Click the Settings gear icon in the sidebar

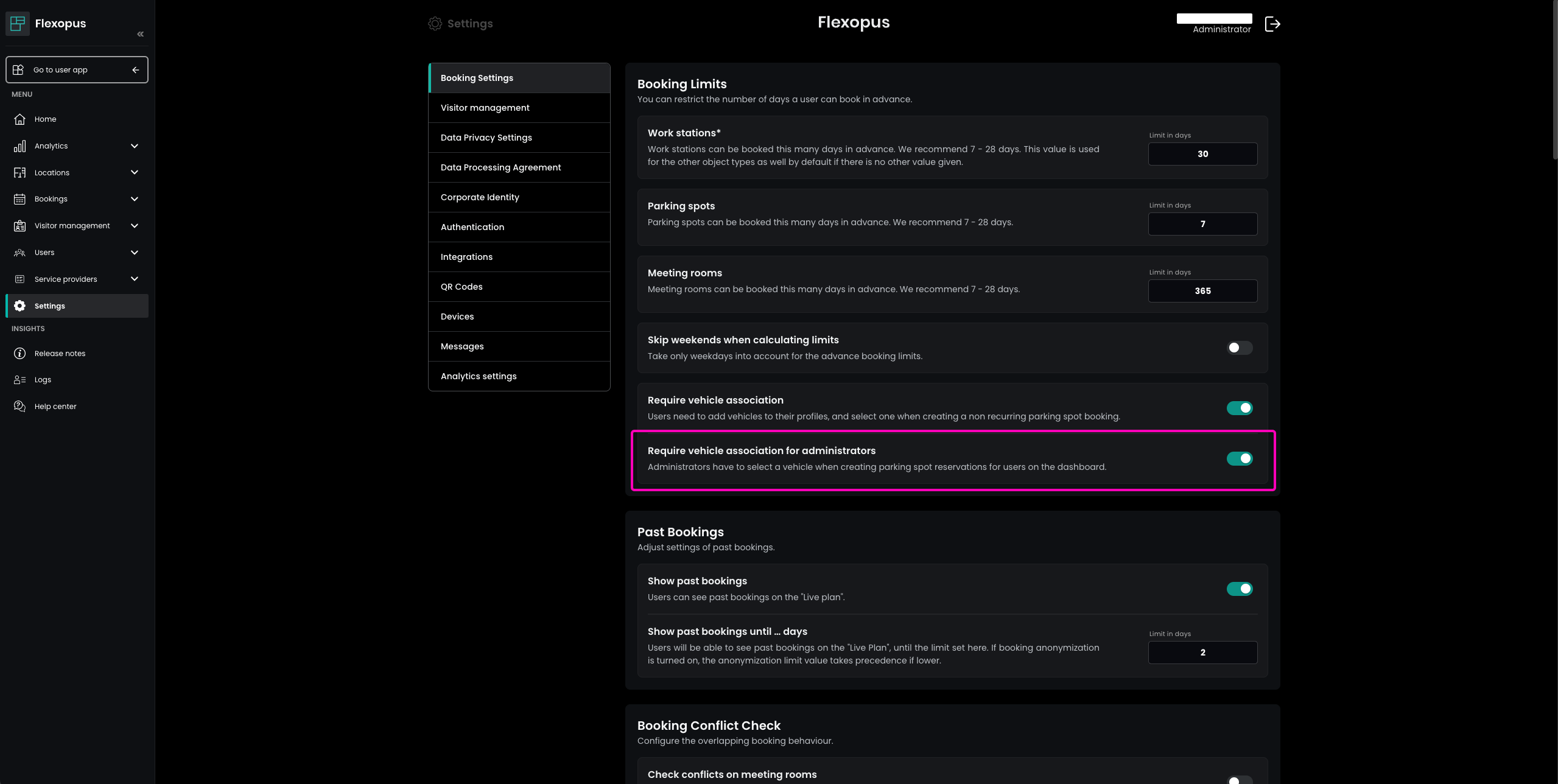click(19, 306)
